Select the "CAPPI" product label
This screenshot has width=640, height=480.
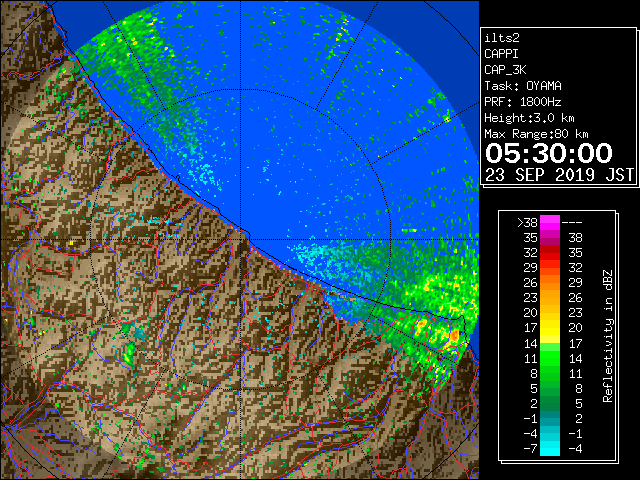click(501, 54)
